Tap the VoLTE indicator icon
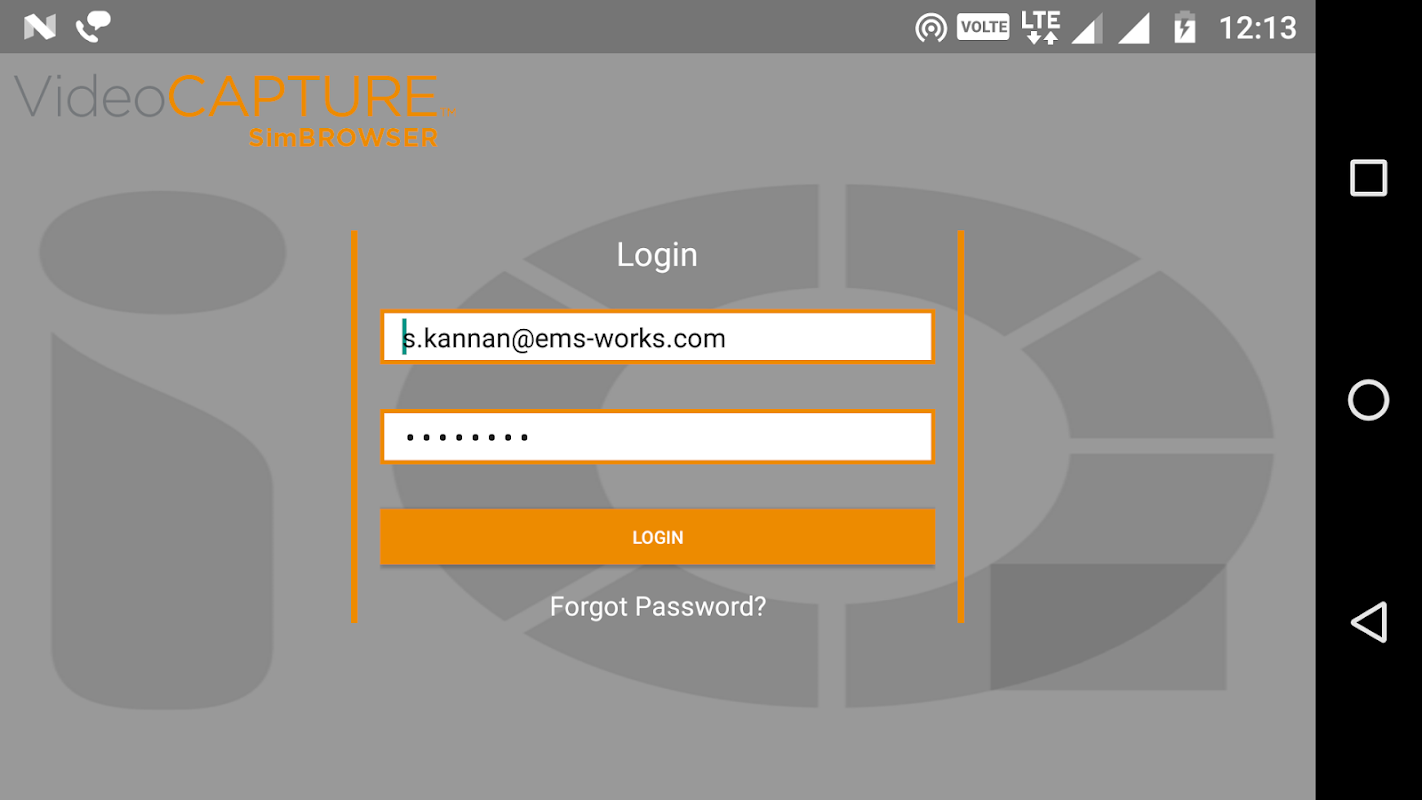The image size is (1422, 800). (983, 27)
